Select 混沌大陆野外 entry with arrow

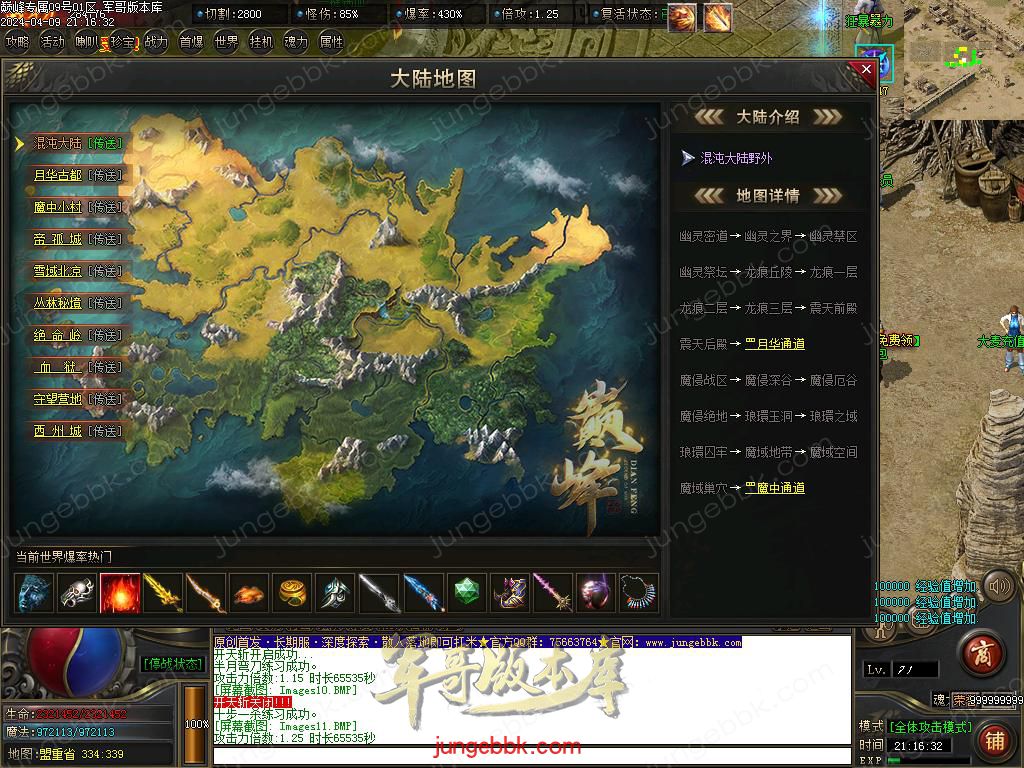click(727, 158)
